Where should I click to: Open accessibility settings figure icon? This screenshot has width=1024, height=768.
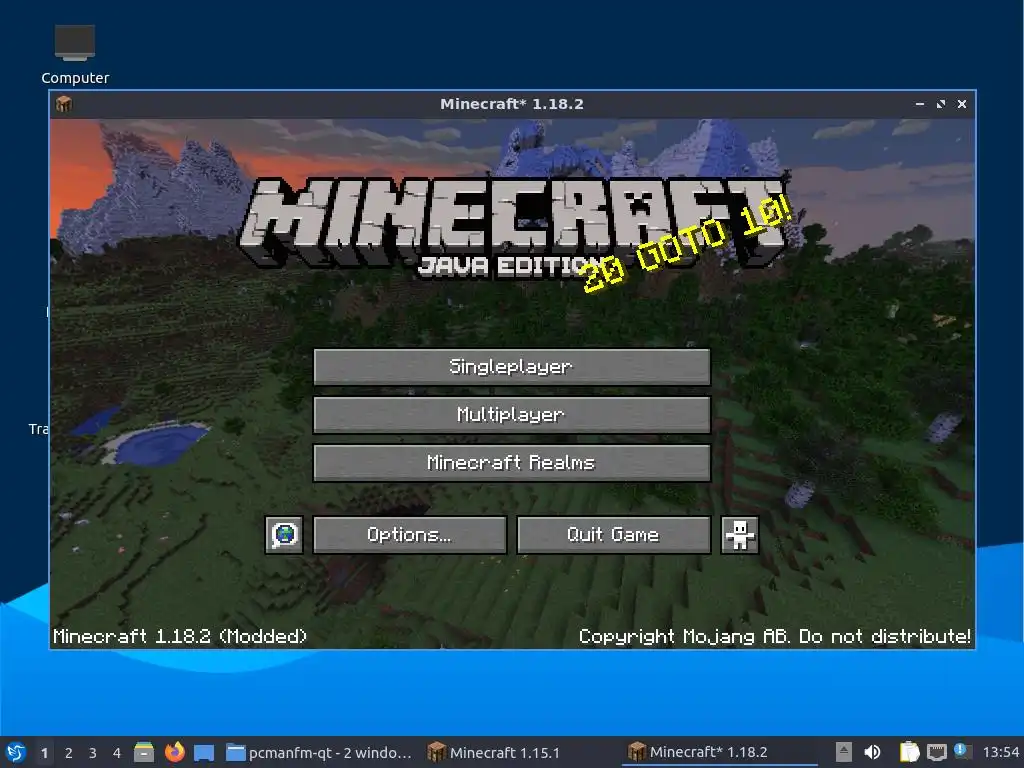click(x=739, y=535)
